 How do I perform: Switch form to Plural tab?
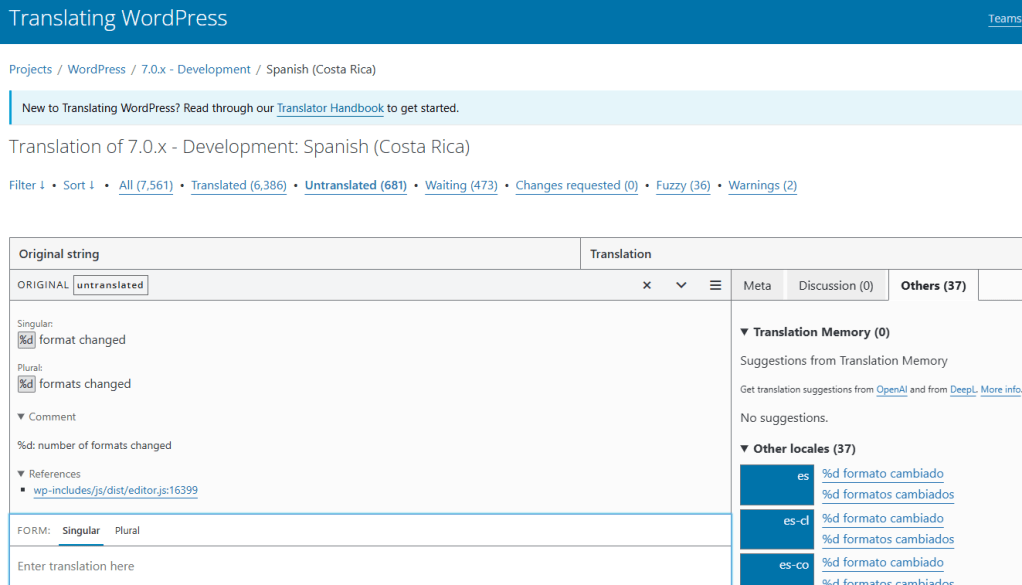[127, 531]
